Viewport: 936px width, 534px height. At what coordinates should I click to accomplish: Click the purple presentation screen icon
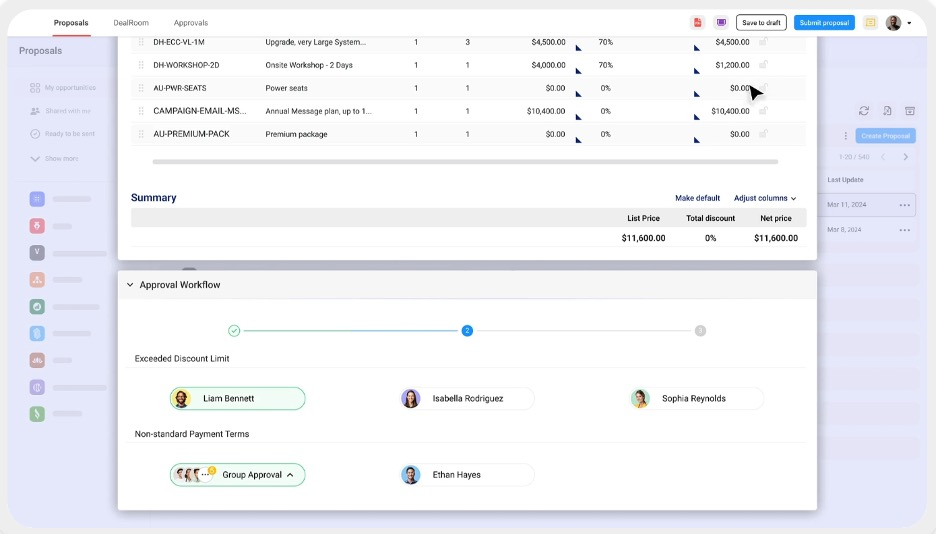pyautogui.click(x=721, y=23)
